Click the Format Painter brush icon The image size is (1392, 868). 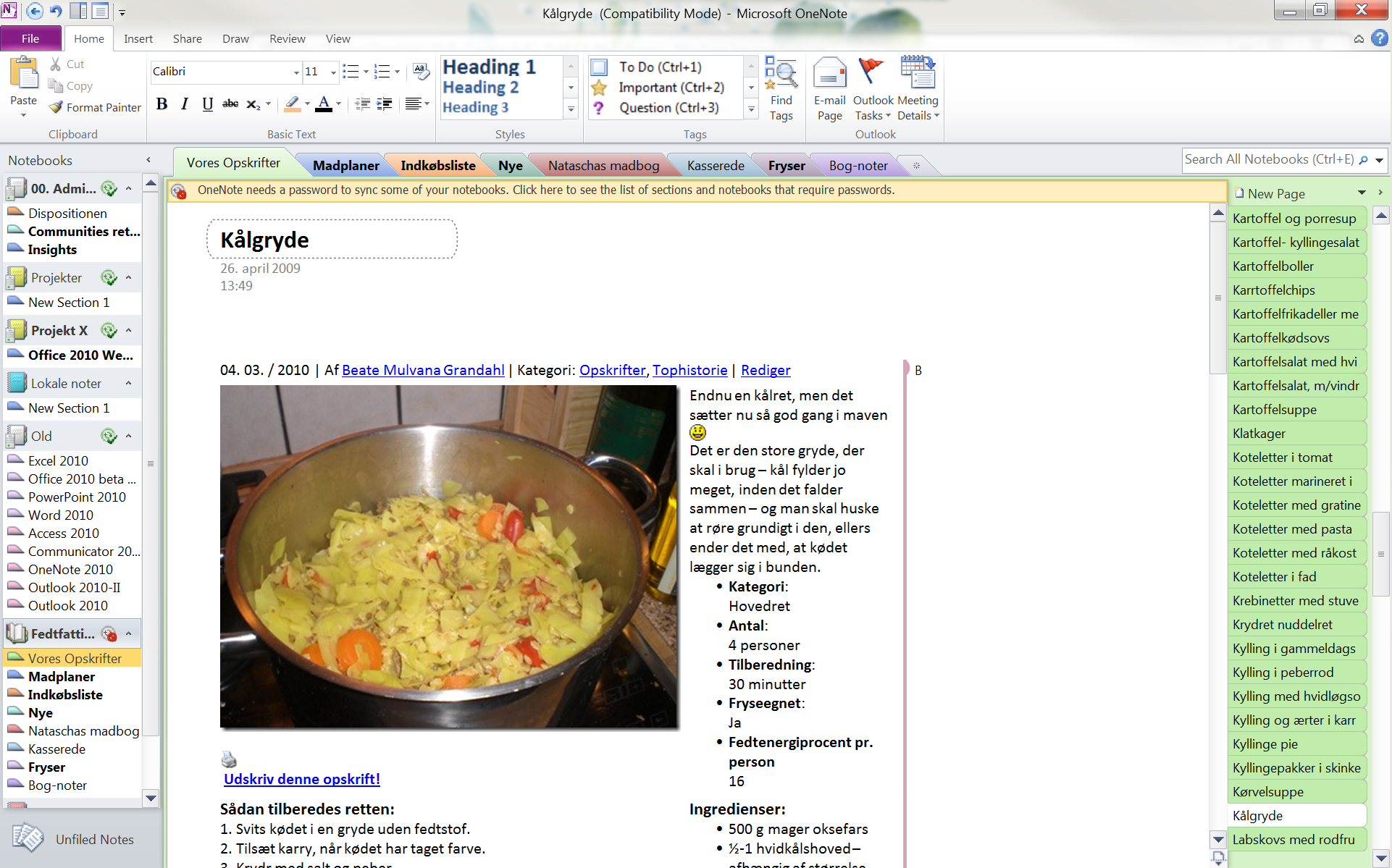tap(56, 107)
